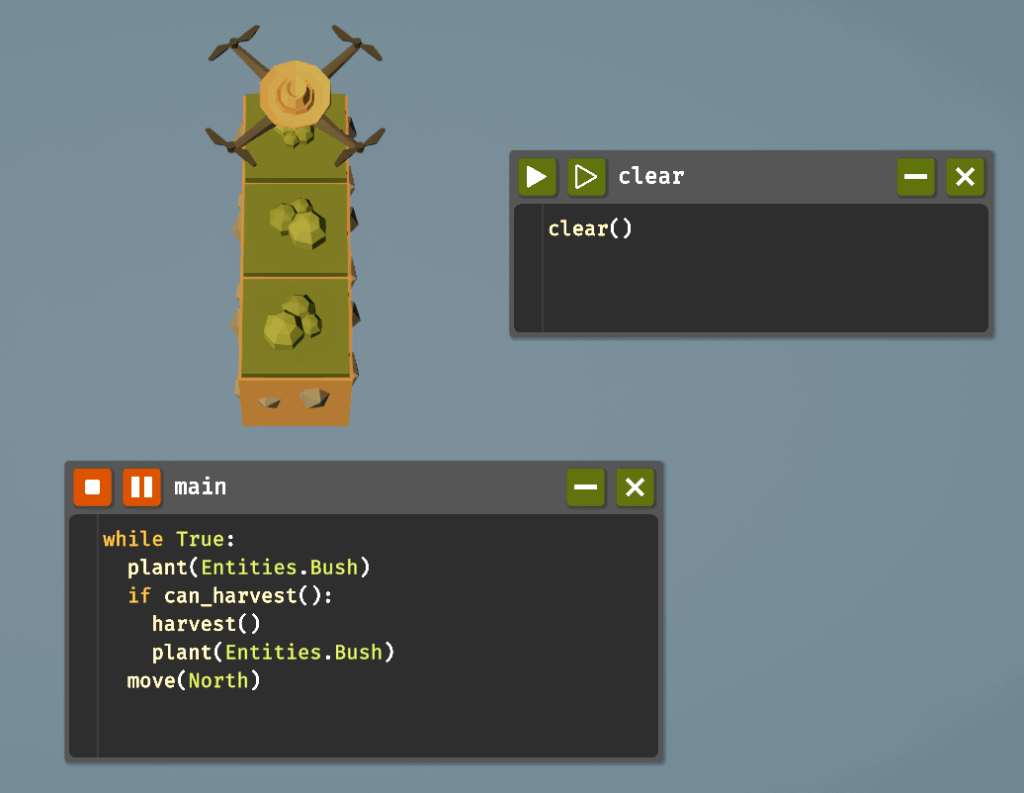The image size is (1024, 793).
Task: Click the harvest() line in main
Action: point(205,625)
